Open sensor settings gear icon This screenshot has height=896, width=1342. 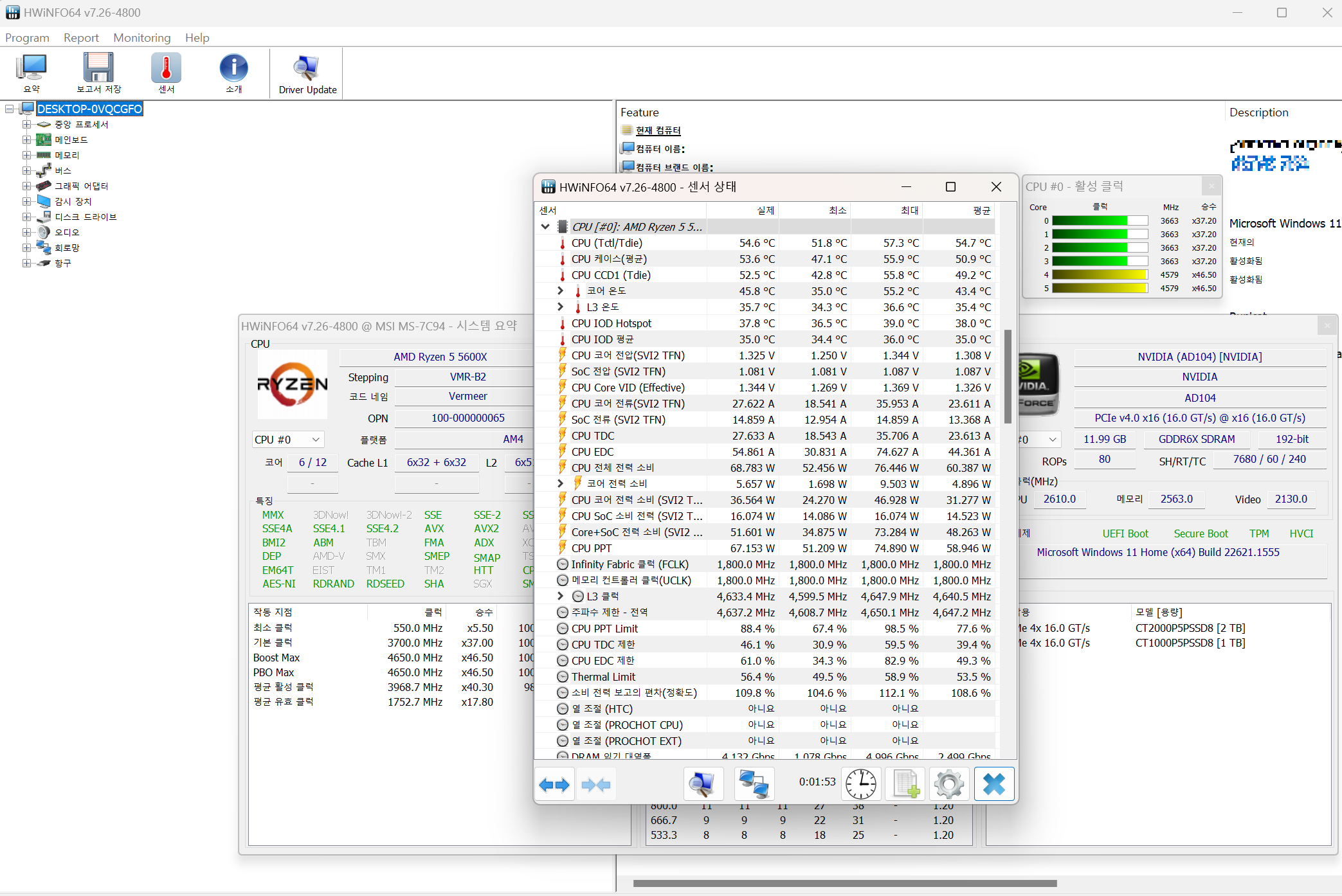point(948,784)
